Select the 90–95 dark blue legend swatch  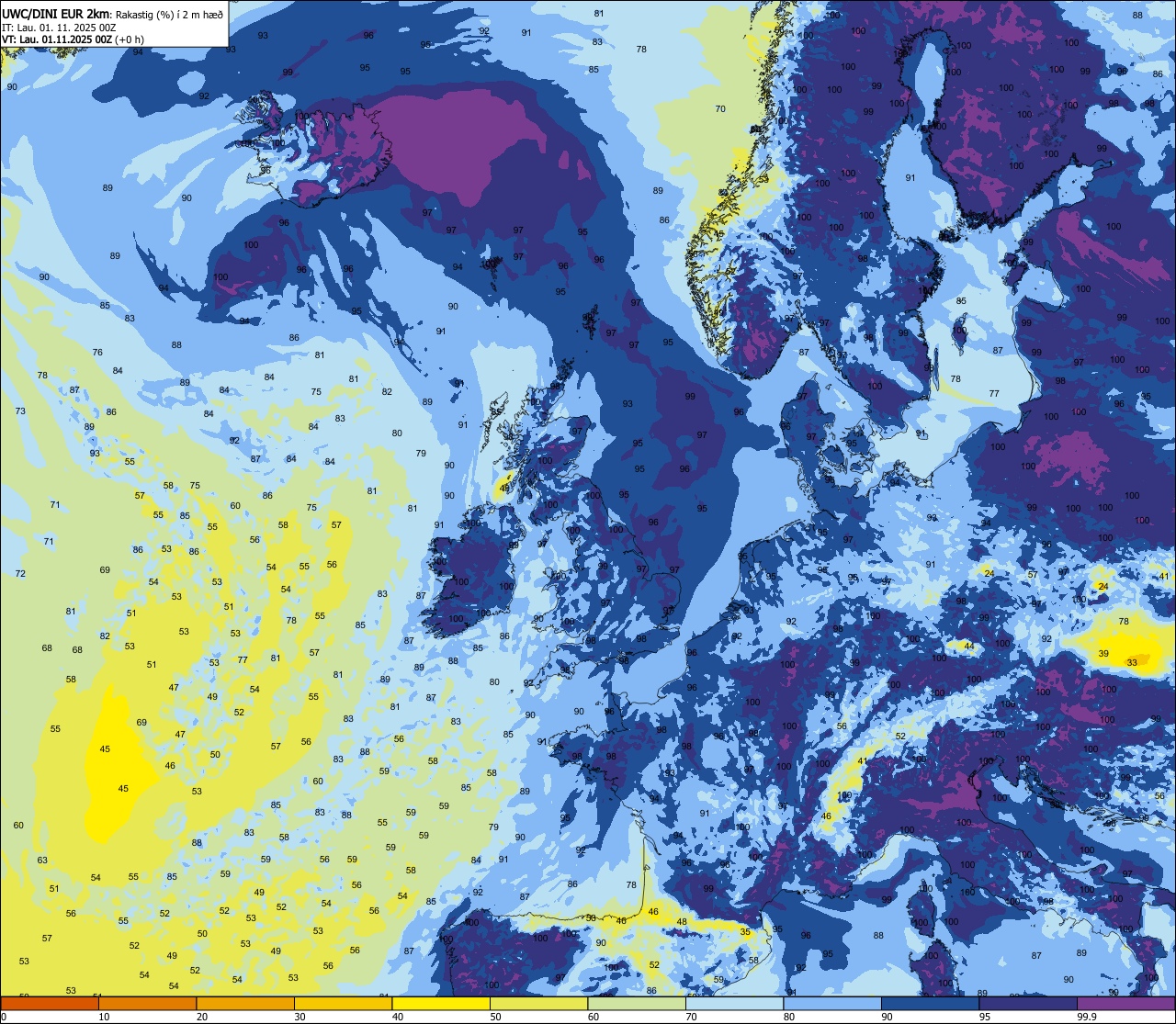point(930,1004)
